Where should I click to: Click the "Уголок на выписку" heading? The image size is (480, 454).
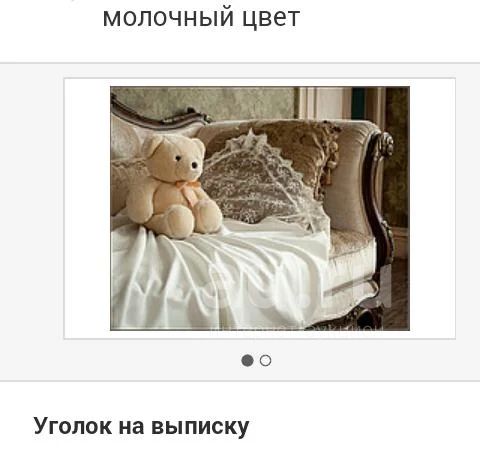coord(141,426)
